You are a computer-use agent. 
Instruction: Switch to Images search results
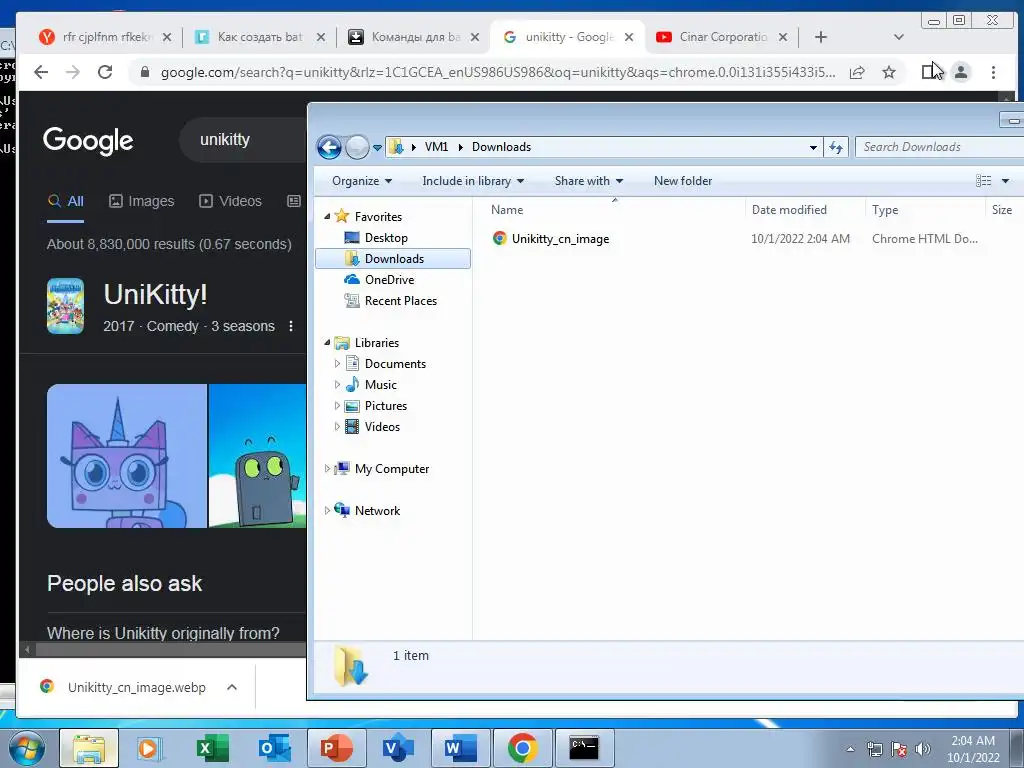pos(142,201)
